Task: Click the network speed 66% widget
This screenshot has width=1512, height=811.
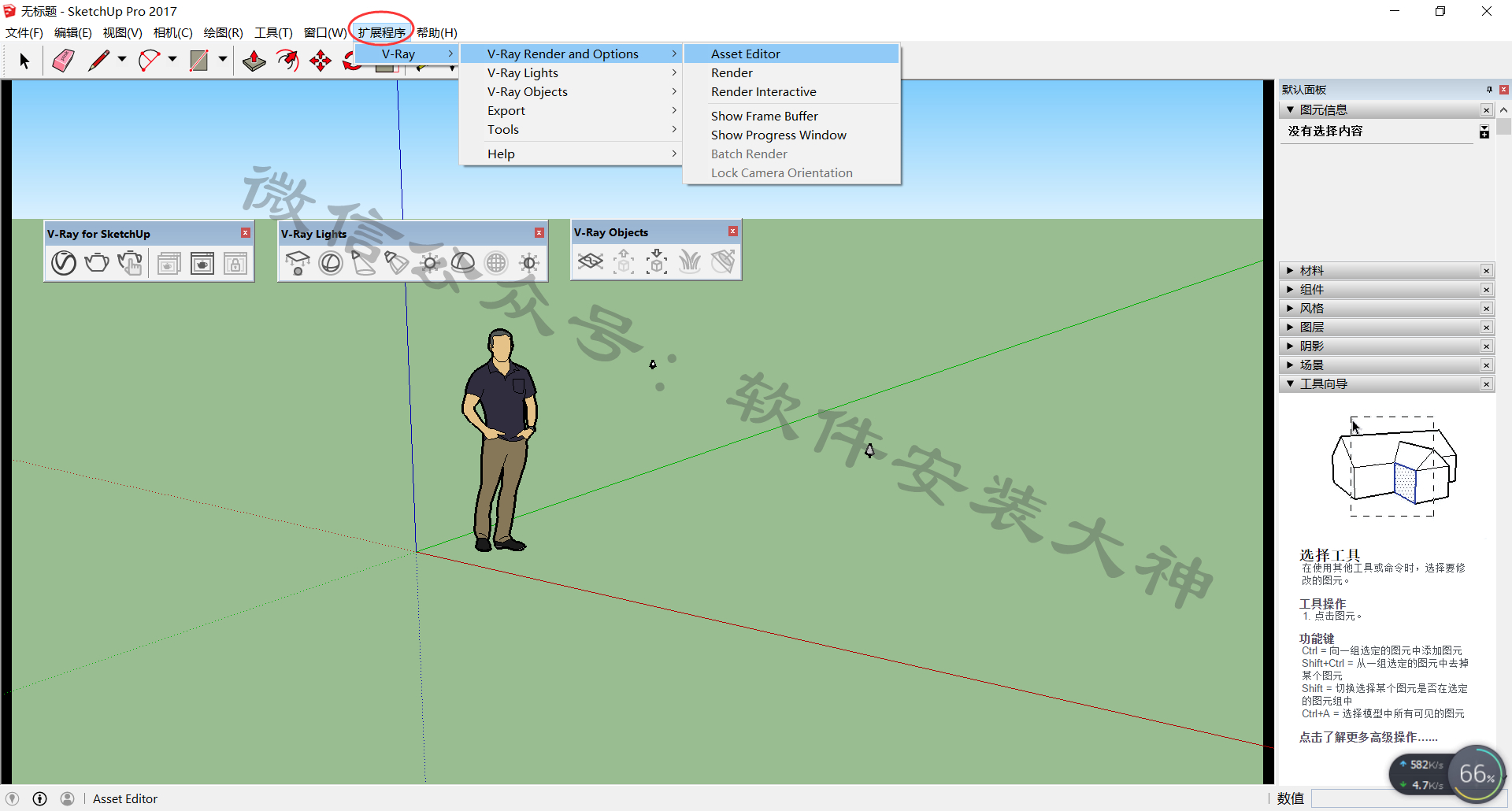Action: coord(1448,774)
